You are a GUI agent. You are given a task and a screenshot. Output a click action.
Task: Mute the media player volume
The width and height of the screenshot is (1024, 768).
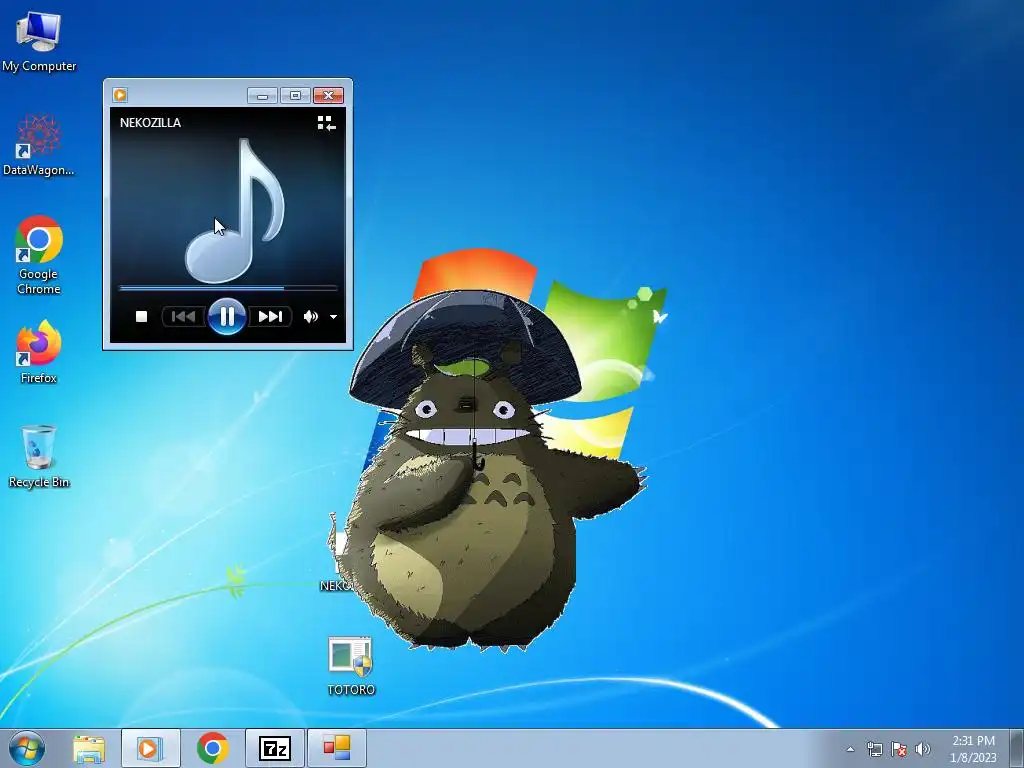[310, 317]
